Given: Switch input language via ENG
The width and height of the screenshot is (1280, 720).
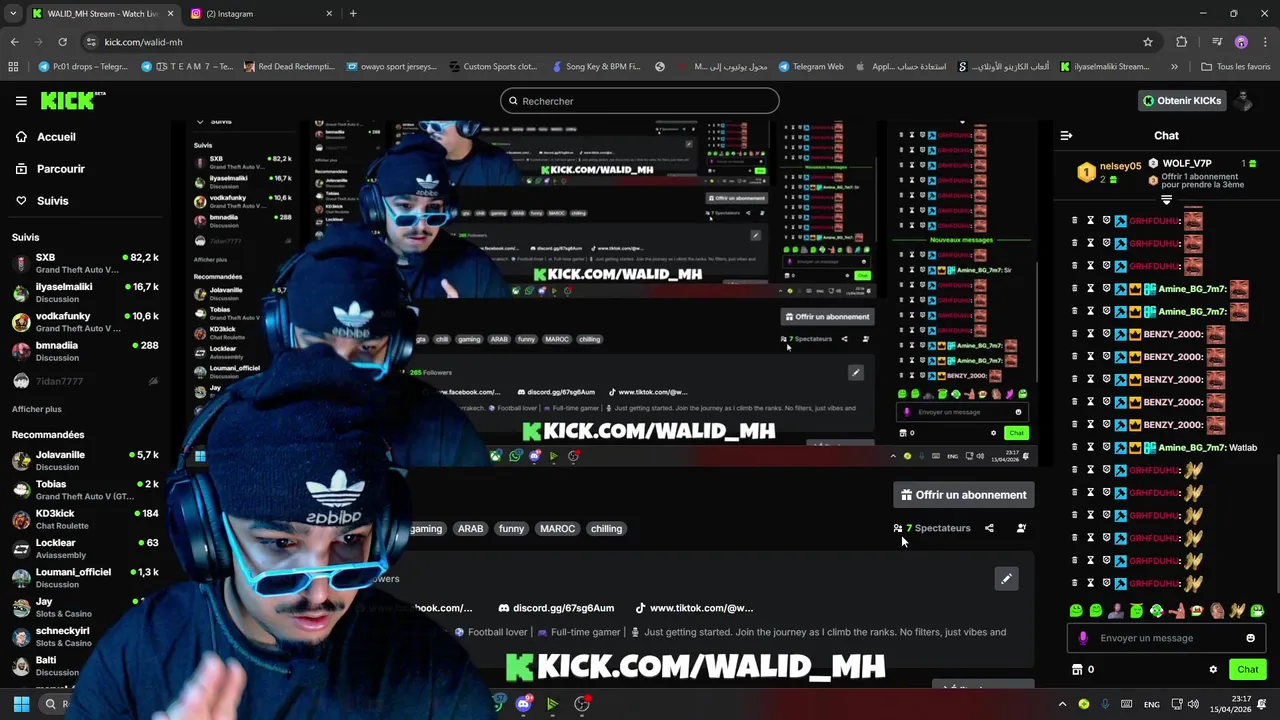Looking at the screenshot, I should (x=1152, y=704).
